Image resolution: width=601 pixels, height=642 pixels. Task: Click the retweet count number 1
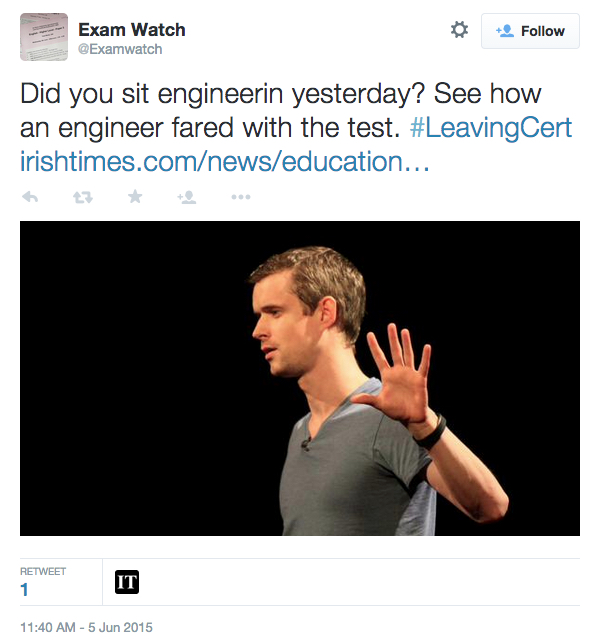[x=25, y=591]
